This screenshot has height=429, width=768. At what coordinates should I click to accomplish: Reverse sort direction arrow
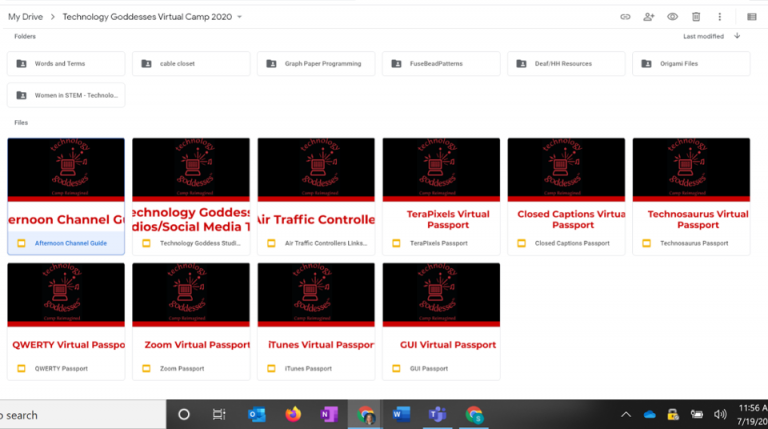[737, 36]
